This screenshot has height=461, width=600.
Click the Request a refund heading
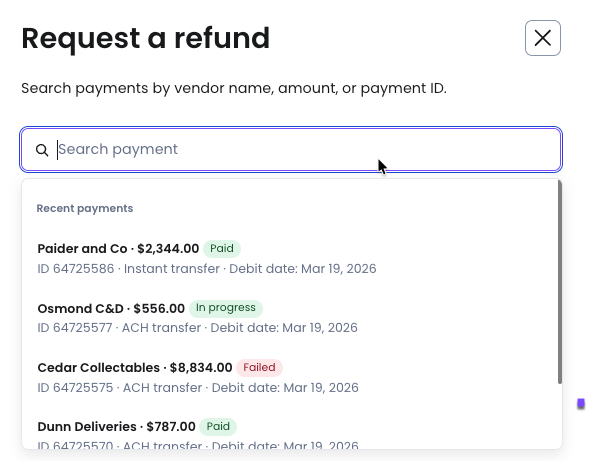(x=146, y=38)
